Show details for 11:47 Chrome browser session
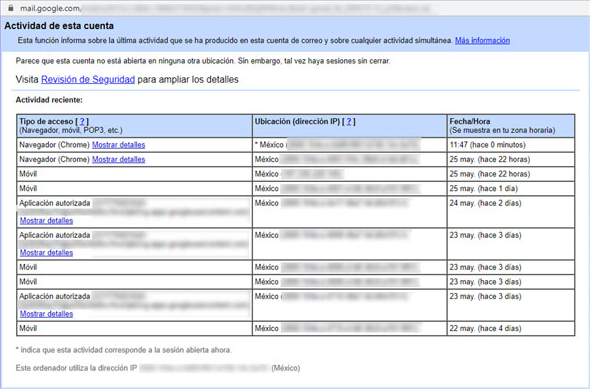Viewport: 590px width, 389px height. point(119,145)
